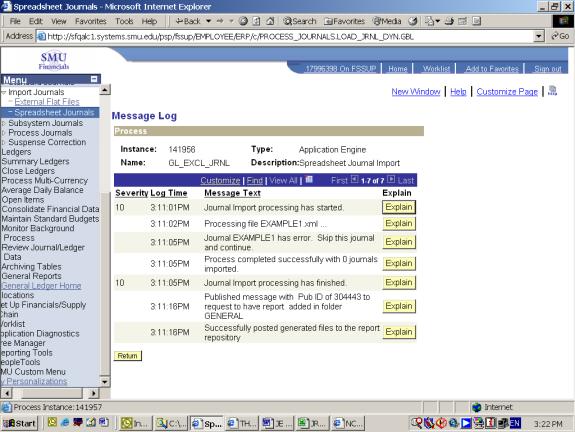Click the http copy-URL icon beside Customize Page
The width and height of the screenshot is (575, 432).
point(552,91)
